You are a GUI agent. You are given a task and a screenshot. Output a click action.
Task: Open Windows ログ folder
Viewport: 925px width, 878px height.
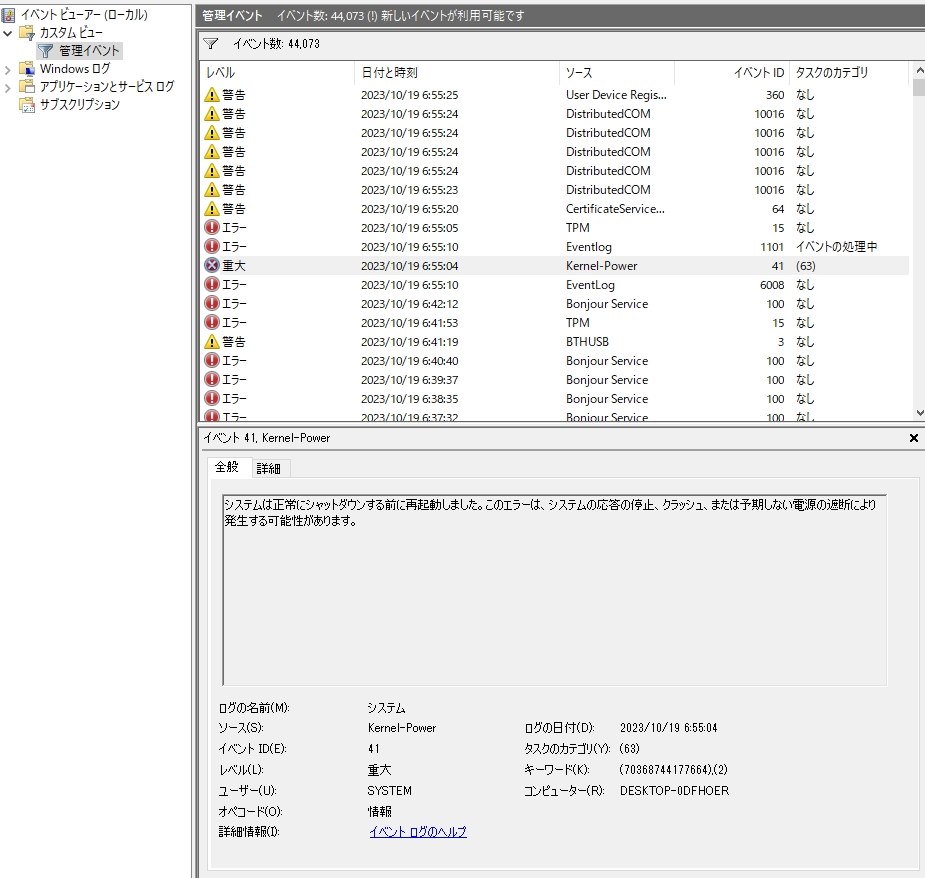pyautogui.click(x=75, y=69)
